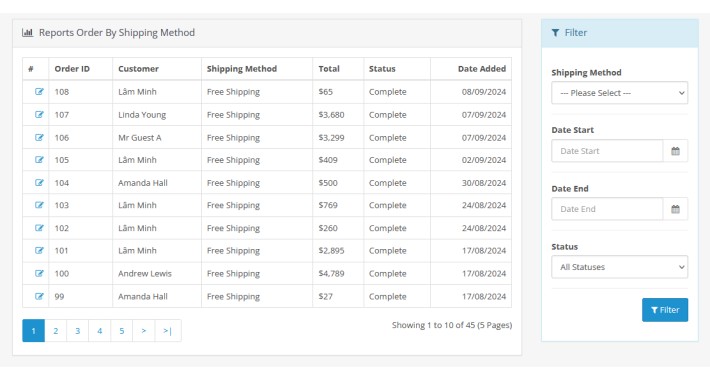Go to page 5
The width and height of the screenshot is (710, 380).
122,331
